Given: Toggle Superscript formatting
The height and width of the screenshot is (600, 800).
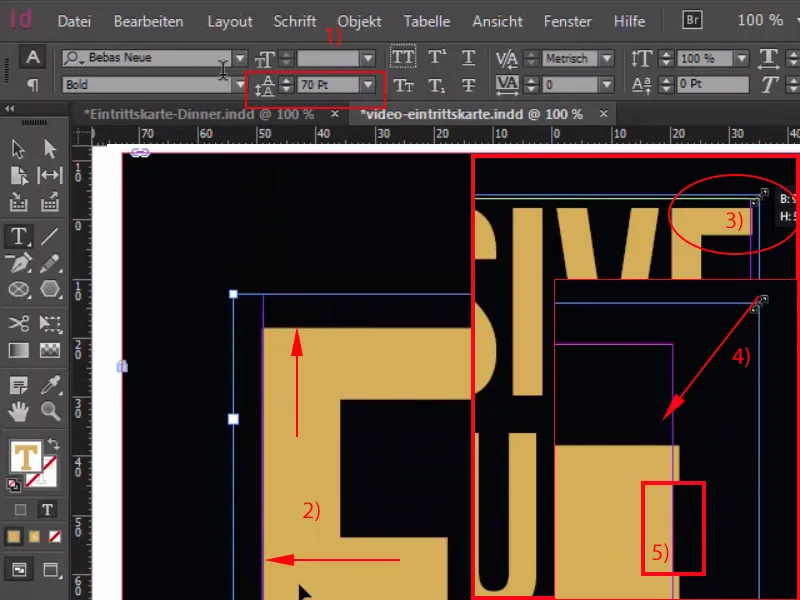Looking at the screenshot, I should pyautogui.click(x=437, y=57).
